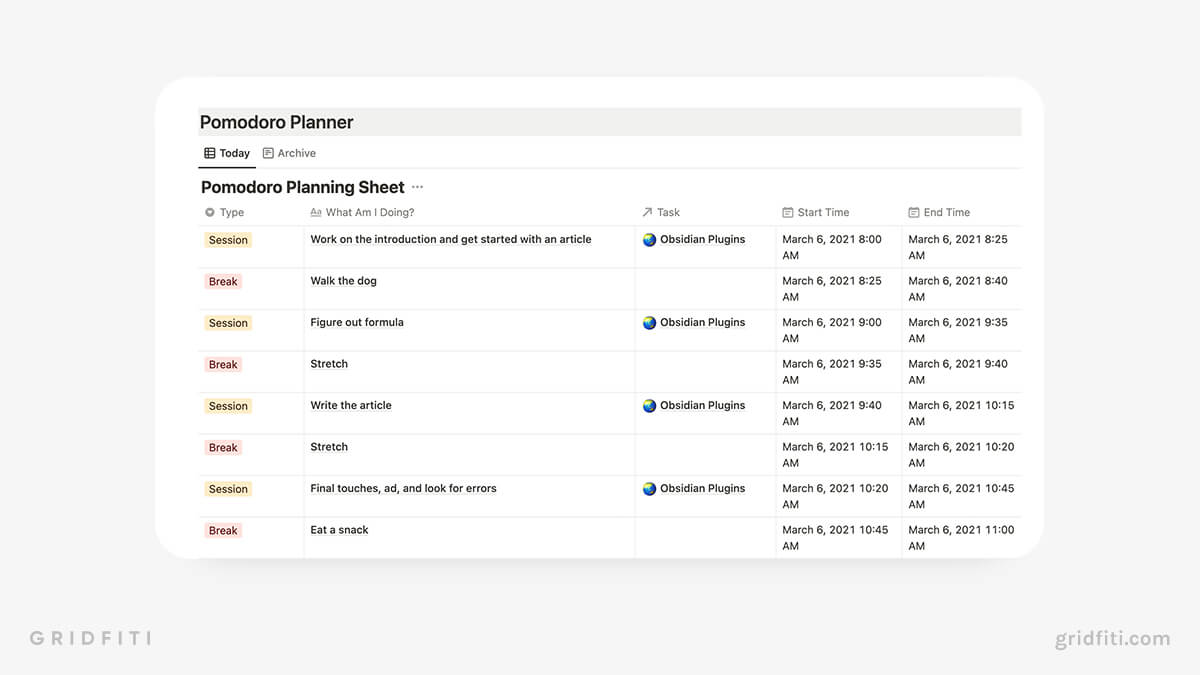Viewport: 1200px width, 675px height.
Task: Click the table icon on Today tab
Action: 210,153
